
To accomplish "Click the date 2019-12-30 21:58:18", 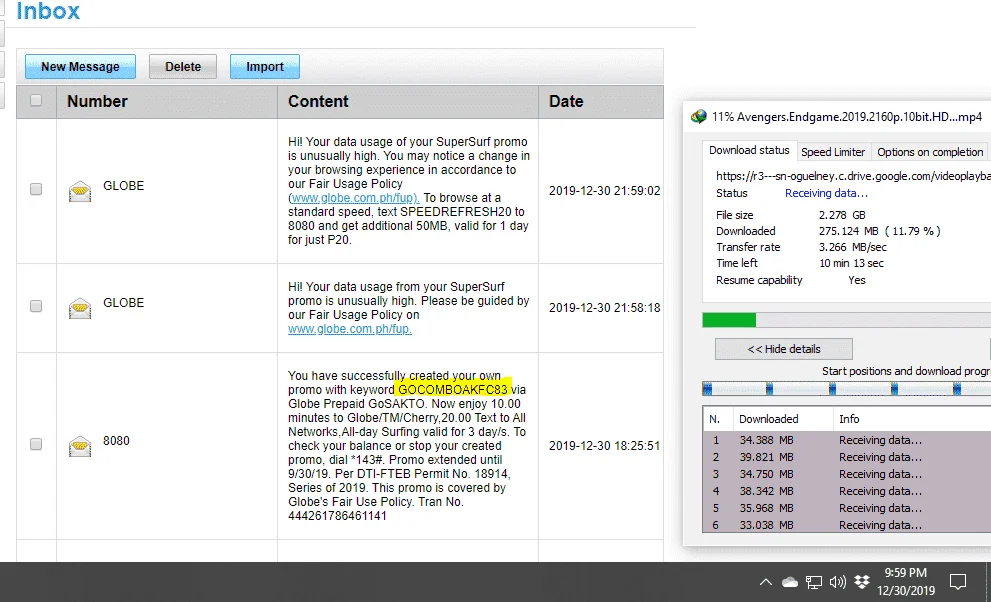I will [604, 308].
